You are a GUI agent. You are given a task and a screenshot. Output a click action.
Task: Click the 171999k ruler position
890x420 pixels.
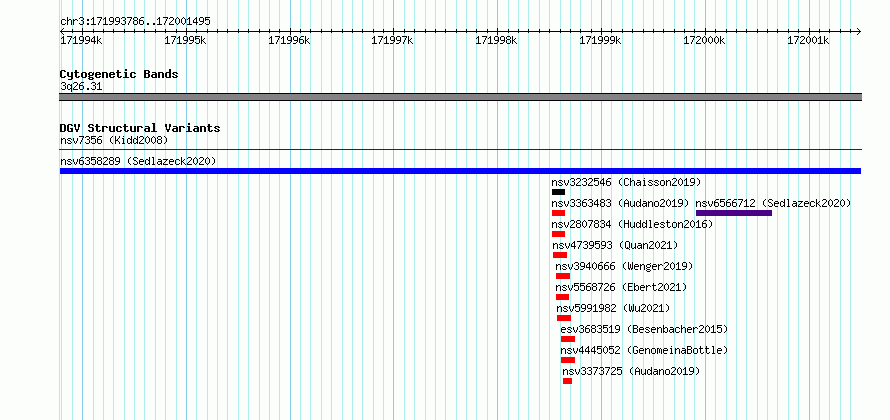600,41
